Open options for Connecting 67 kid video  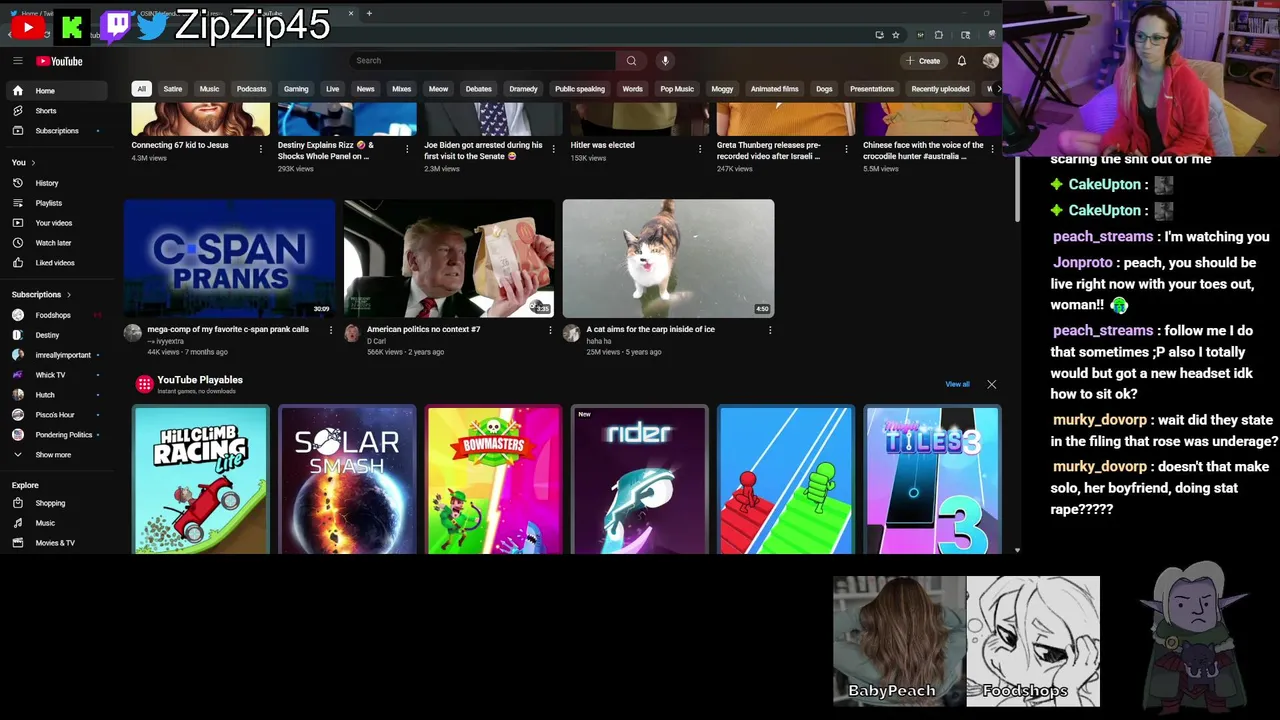[261, 149]
